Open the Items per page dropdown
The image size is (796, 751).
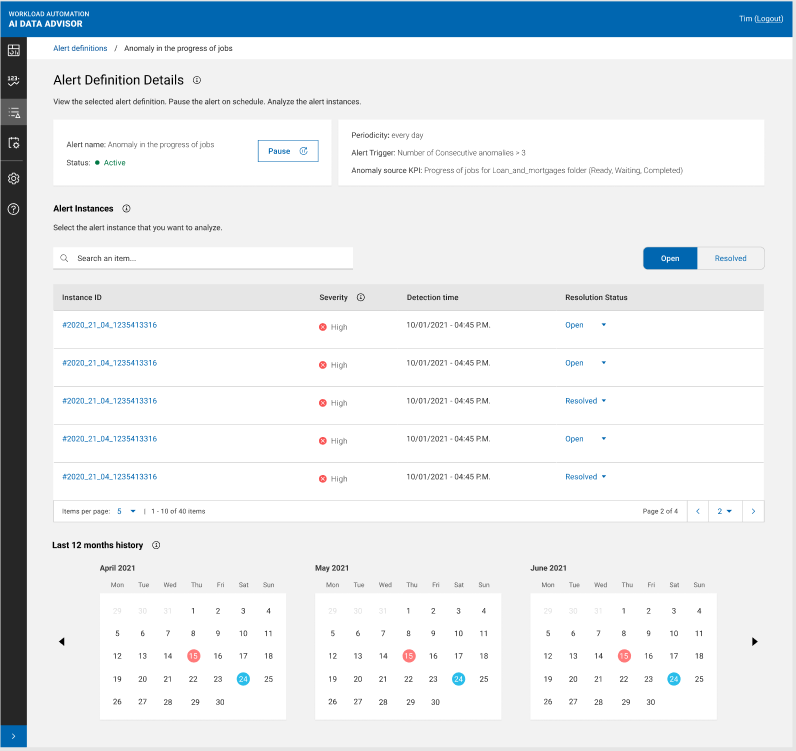(126, 511)
